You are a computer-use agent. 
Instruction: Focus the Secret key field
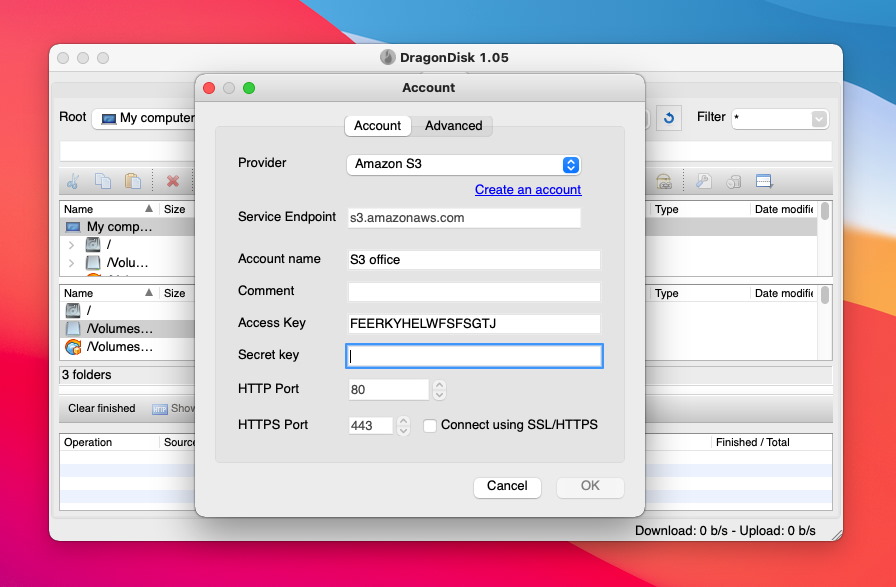click(474, 356)
